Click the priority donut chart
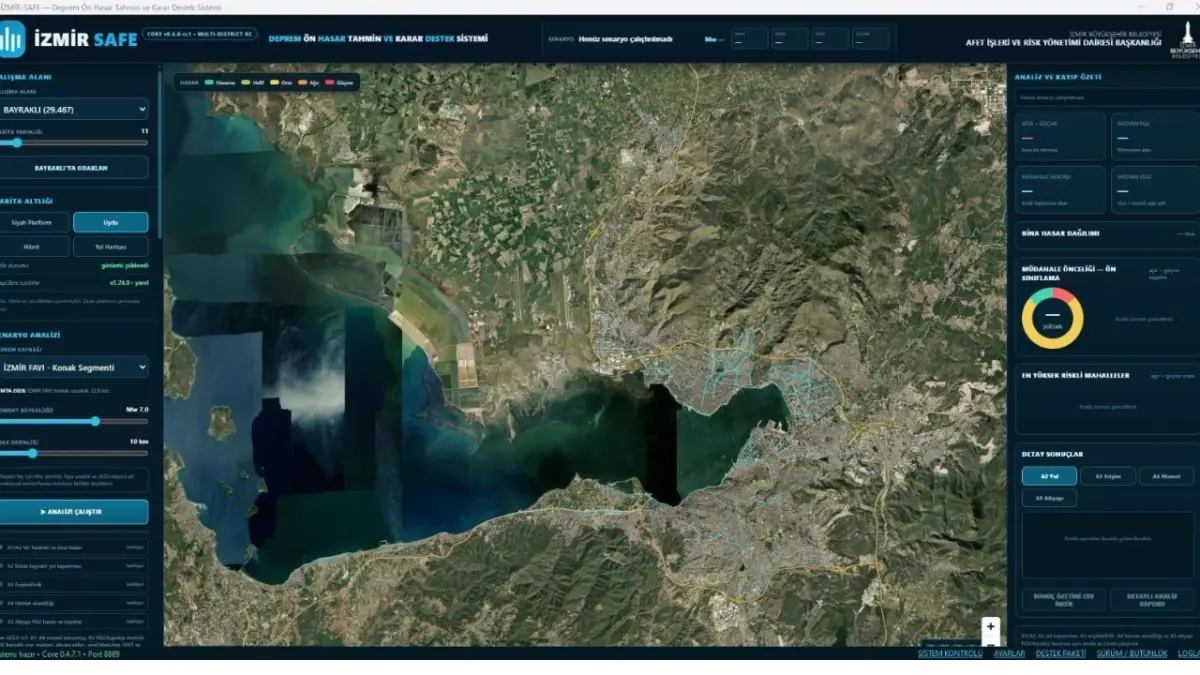Screen dimensions: 1200x675 tap(1051, 318)
